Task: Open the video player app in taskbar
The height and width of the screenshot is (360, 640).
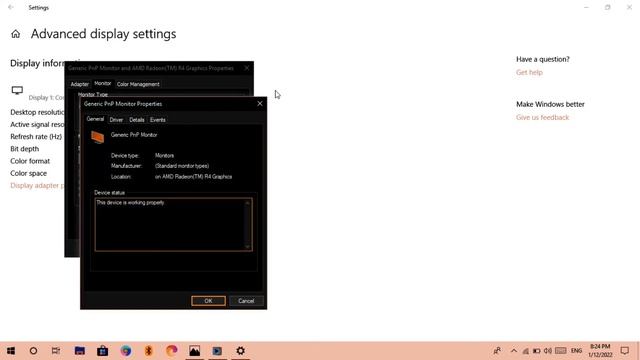Action: pos(217,351)
